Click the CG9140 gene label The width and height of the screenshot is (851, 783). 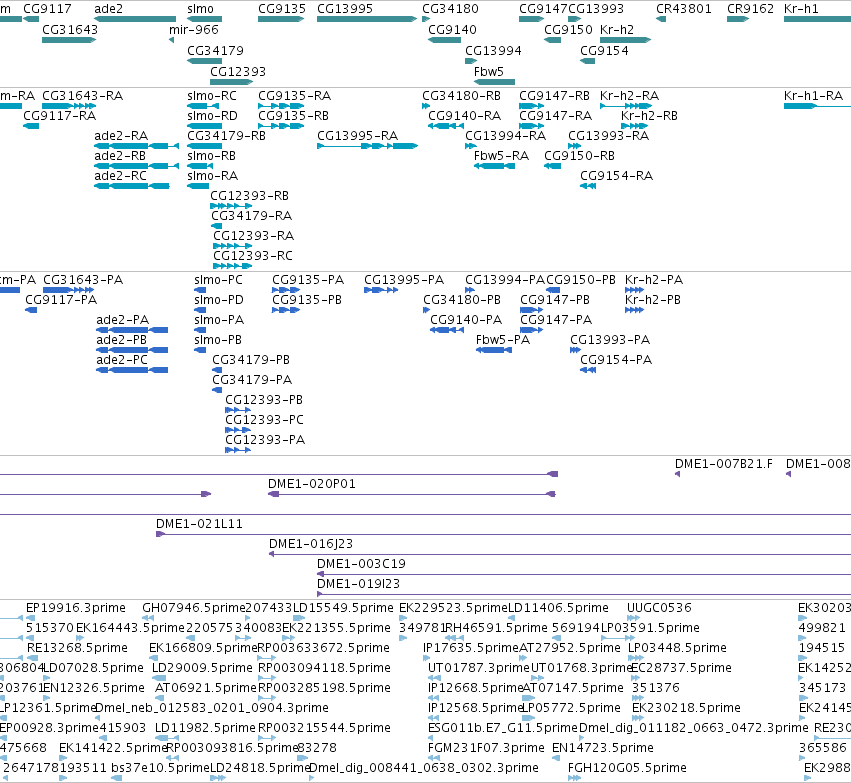452,29
